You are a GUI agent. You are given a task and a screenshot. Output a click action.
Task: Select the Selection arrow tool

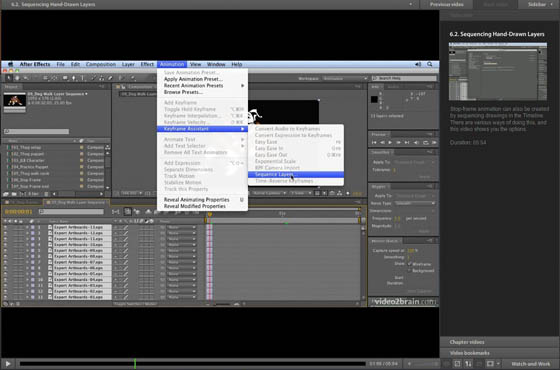8,78
